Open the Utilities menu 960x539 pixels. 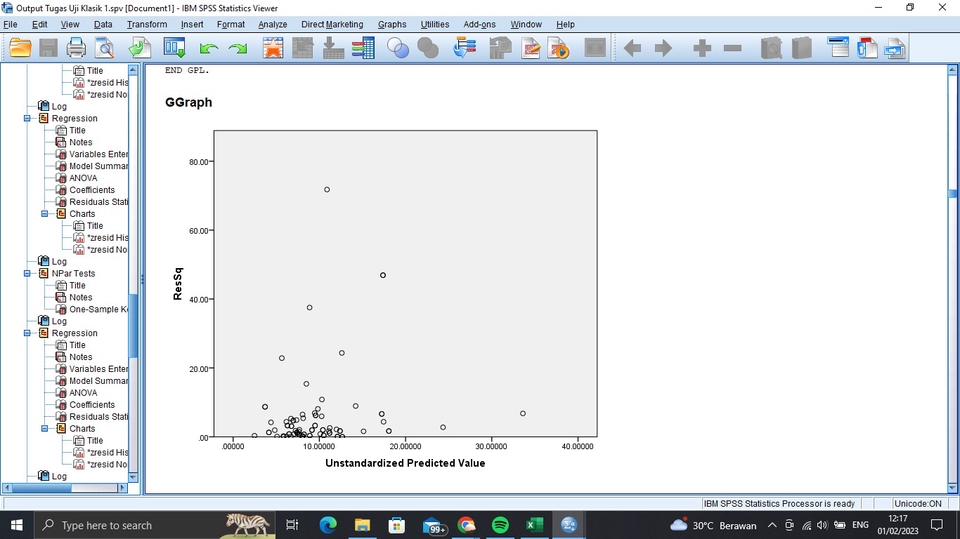435,24
